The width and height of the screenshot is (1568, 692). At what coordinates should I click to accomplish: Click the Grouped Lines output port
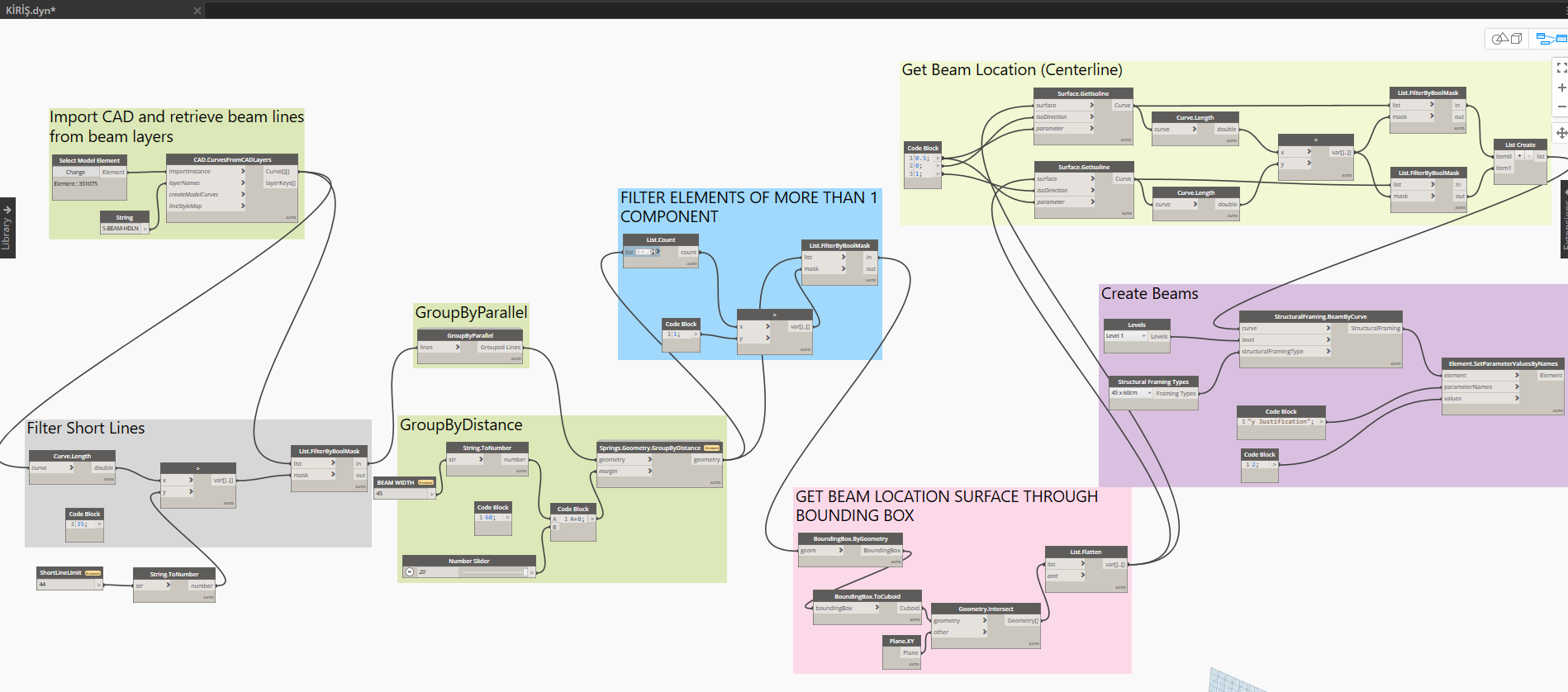499,348
